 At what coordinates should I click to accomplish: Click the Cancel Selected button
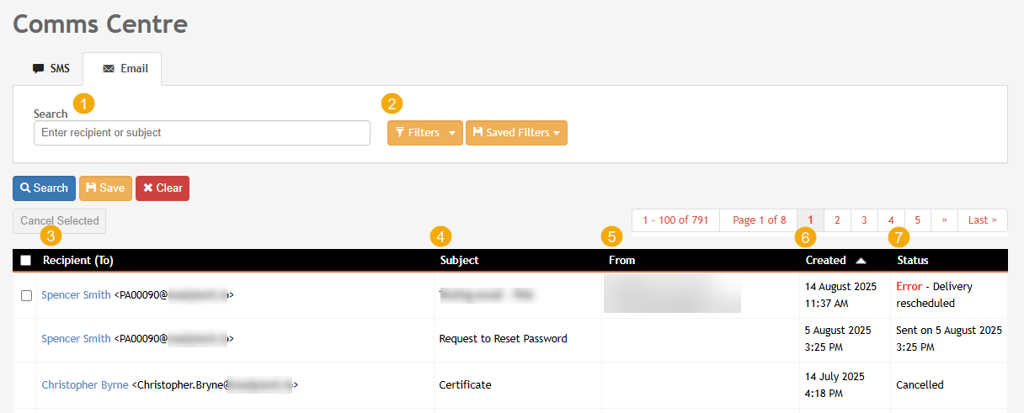59,221
